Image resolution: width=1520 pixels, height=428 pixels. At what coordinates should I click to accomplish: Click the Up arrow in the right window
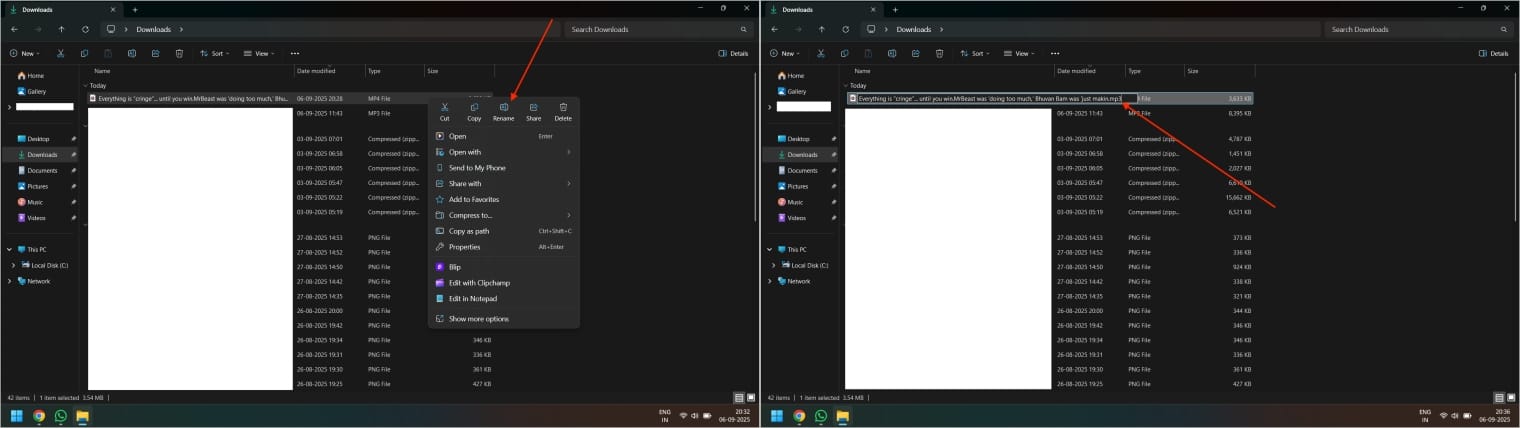point(822,29)
